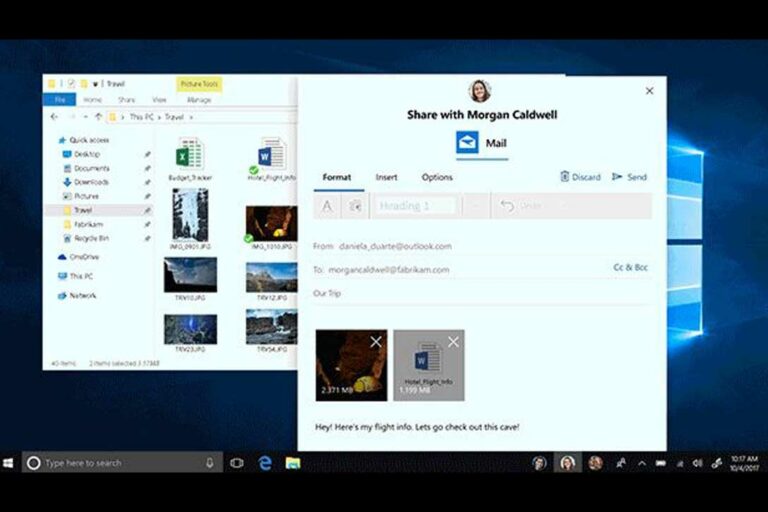Screen dimensions: 768x512
Task: Switch to the Format tab in Mail
Action: [337, 177]
